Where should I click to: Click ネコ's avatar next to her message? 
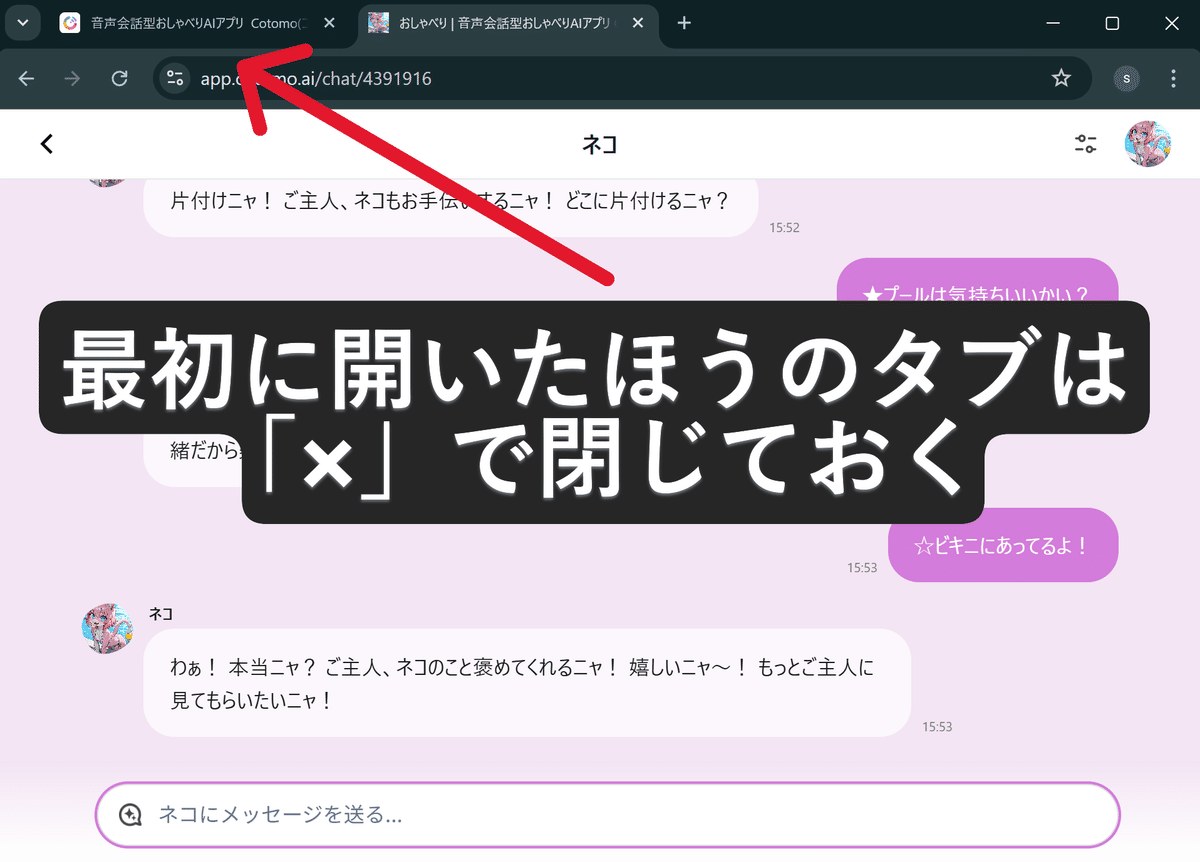point(108,628)
